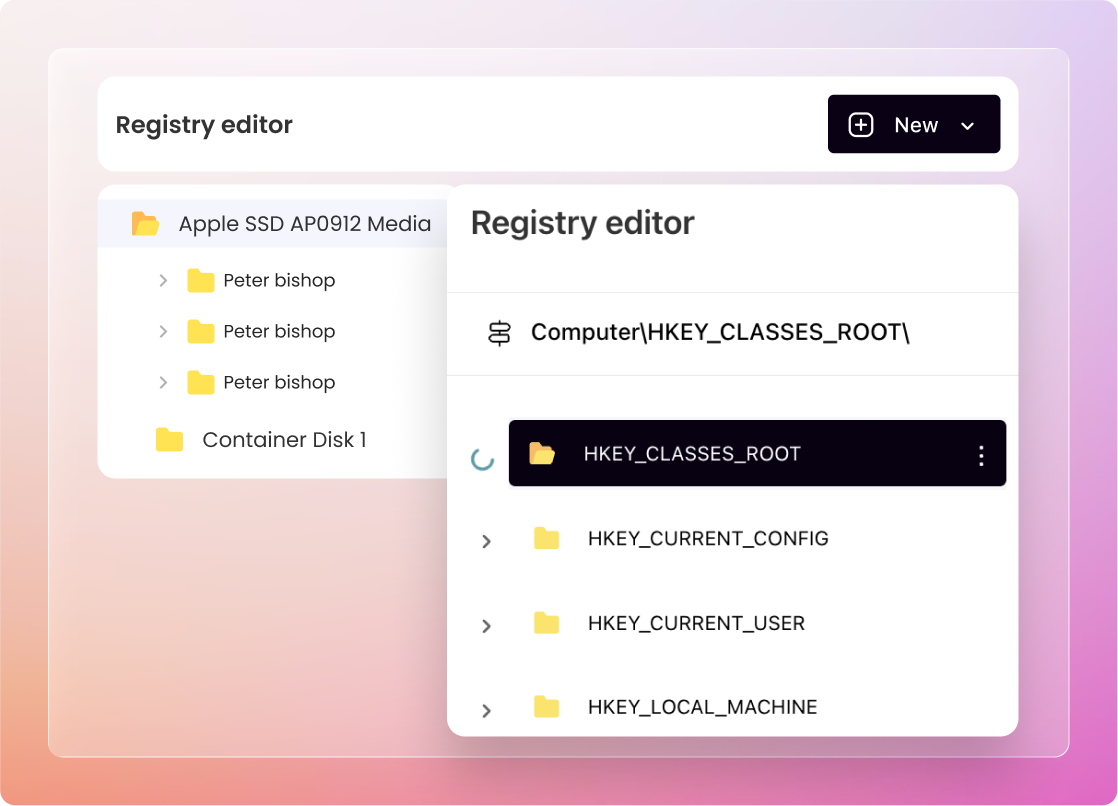
Task: Click the Apple SSD AP0912 Media open-folder icon
Action: [x=146, y=224]
